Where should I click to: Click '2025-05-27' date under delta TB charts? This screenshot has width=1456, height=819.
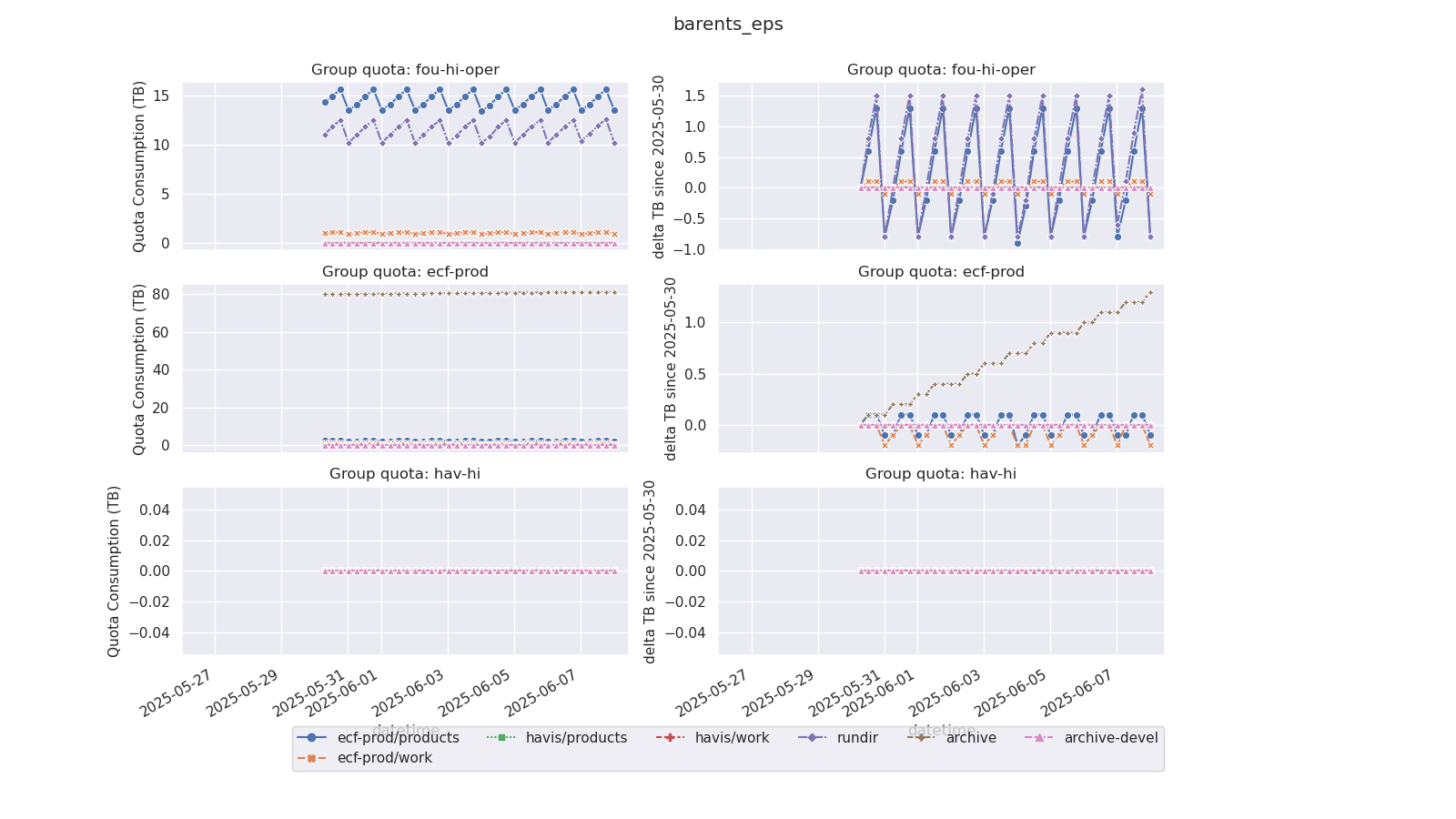[x=712, y=694]
